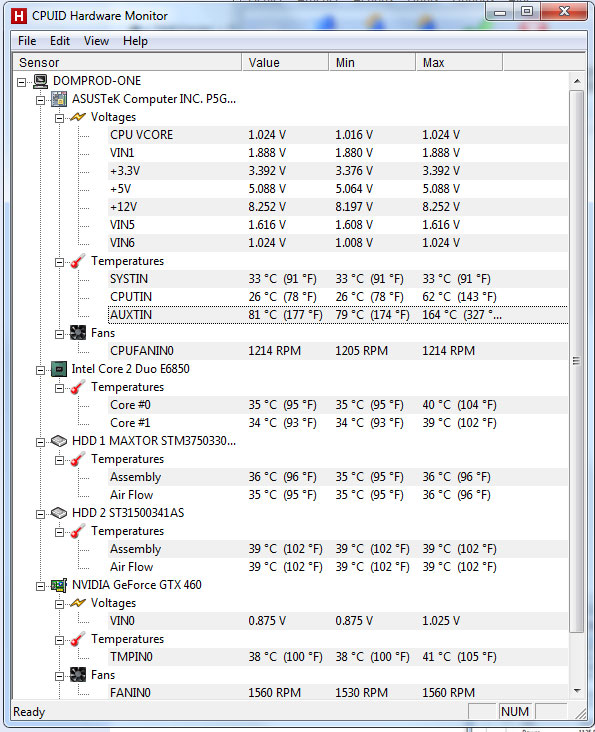The image size is (595, 732).
Task: Select the VIN1 voltage row
Action: coord(337,153)
